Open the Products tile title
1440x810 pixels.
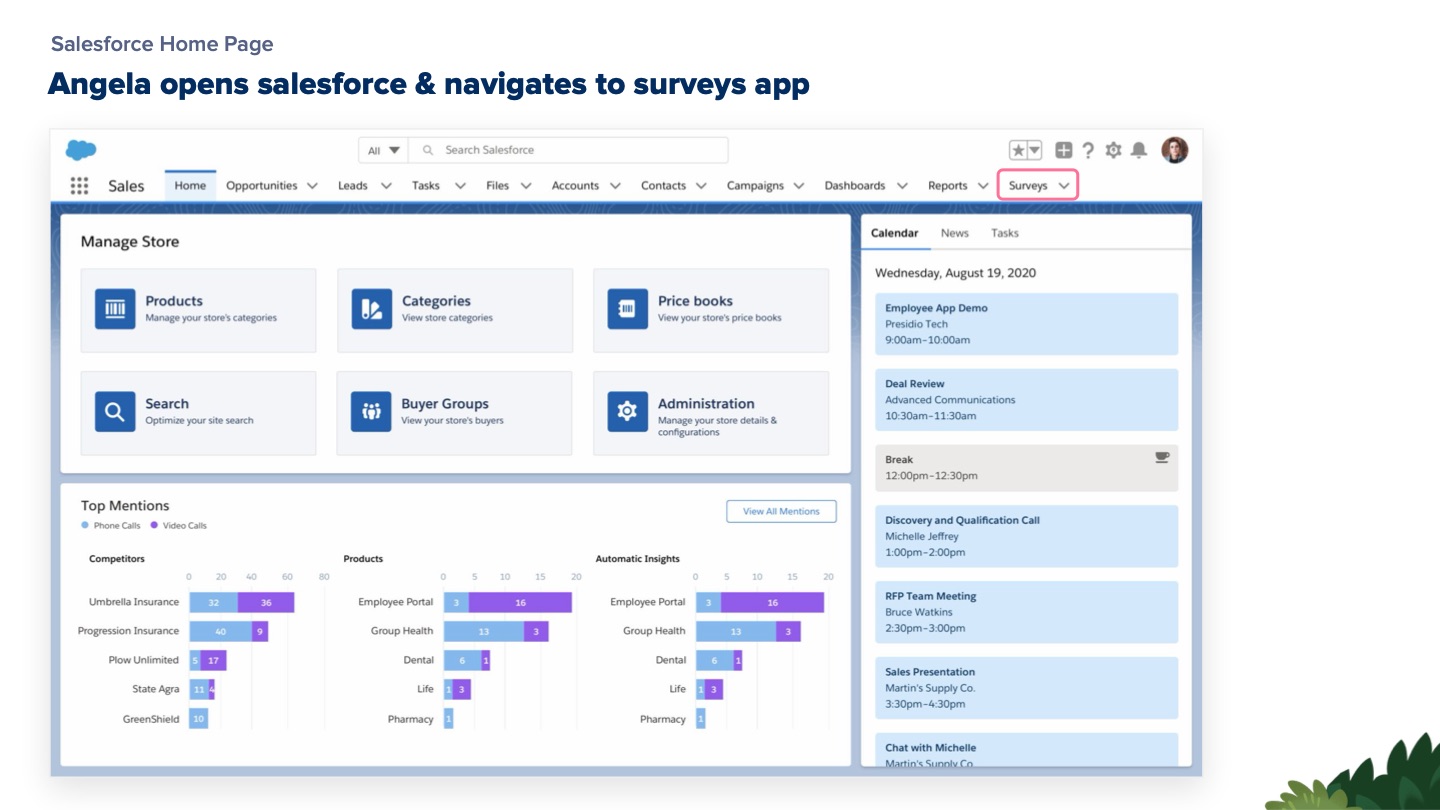[x=174, y=301]
